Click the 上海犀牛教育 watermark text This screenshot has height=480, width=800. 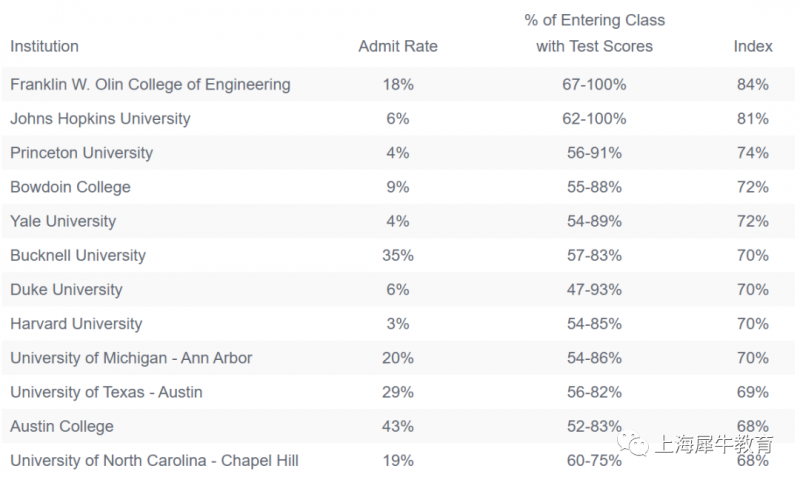[713, 444]
